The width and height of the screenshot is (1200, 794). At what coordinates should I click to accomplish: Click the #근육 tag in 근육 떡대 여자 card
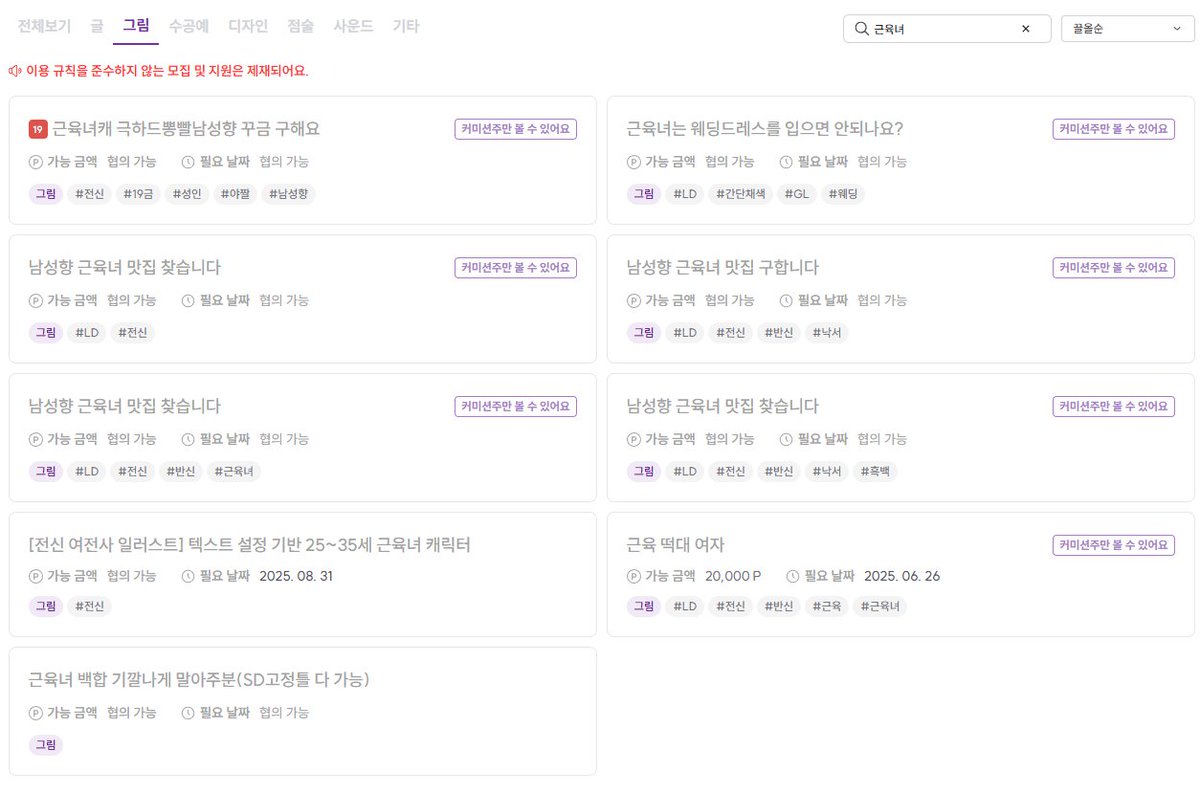point(826,606)
